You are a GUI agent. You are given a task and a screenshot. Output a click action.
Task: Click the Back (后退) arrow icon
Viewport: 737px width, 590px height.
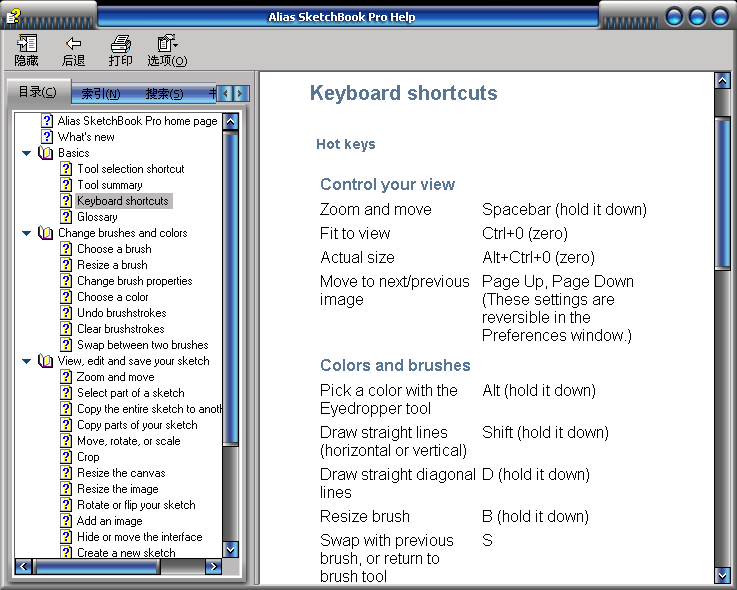pos(73,43)
